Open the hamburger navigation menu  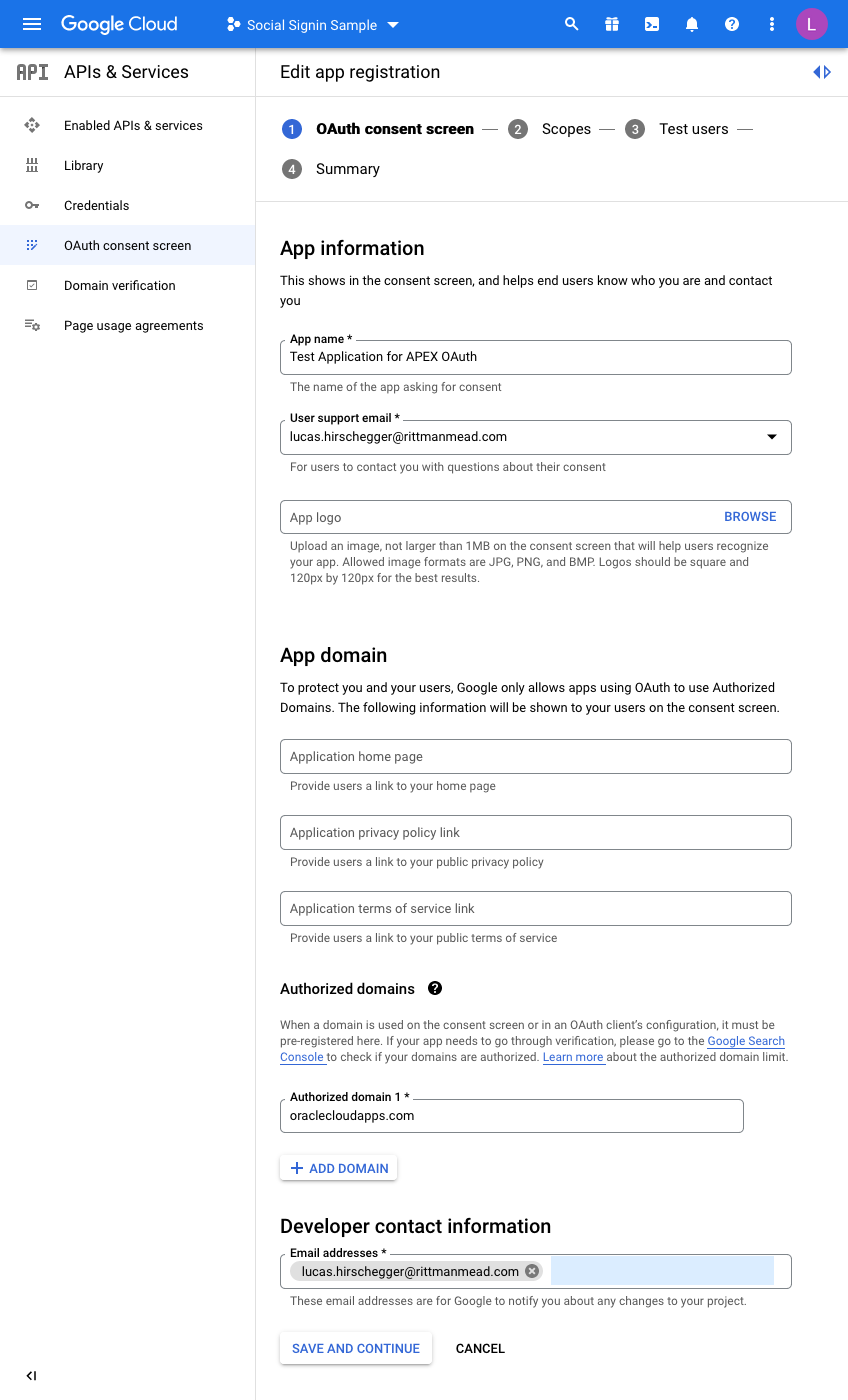(x=32, y=24)
